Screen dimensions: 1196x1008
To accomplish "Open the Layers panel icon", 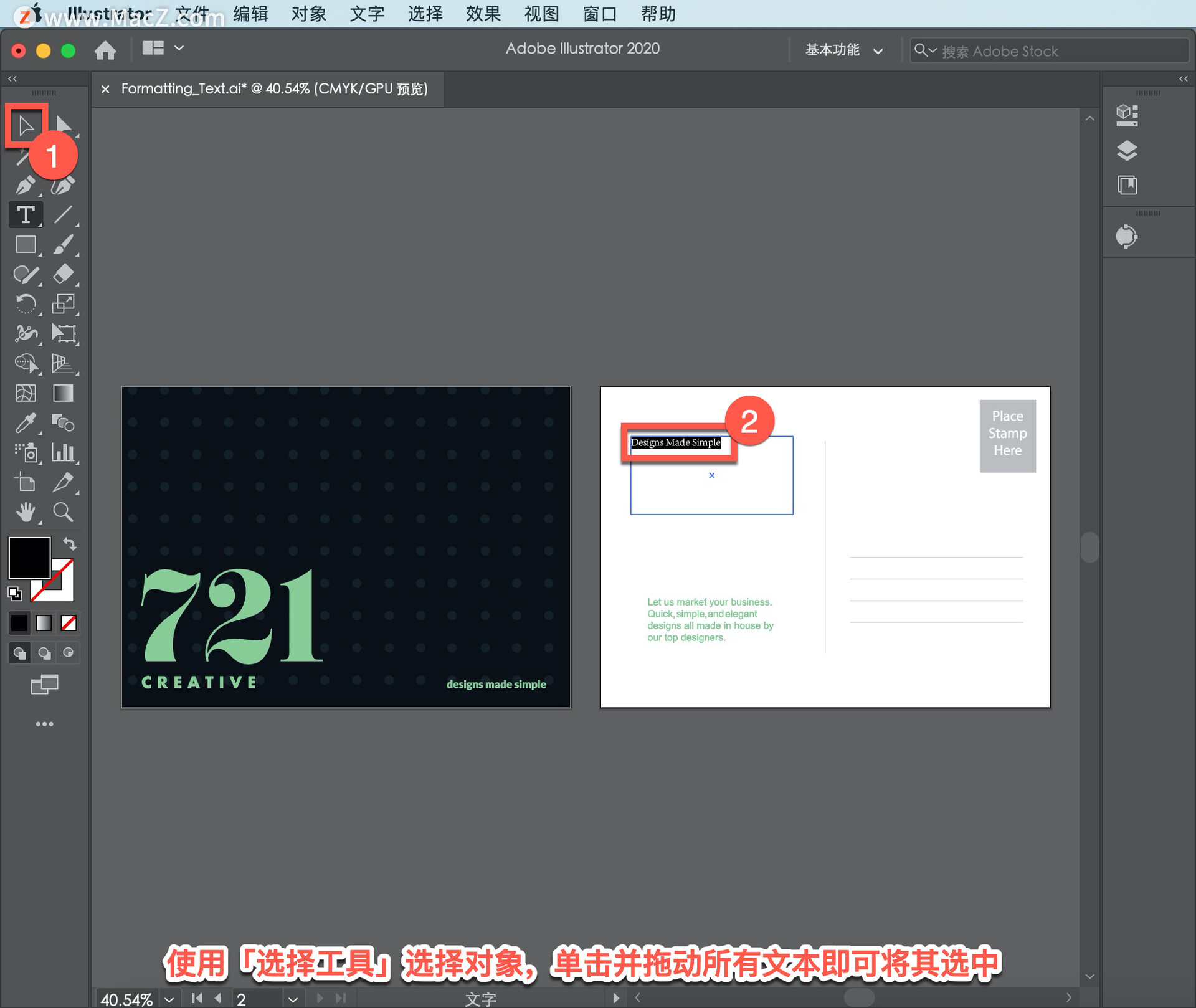I will click(1127, 150).
